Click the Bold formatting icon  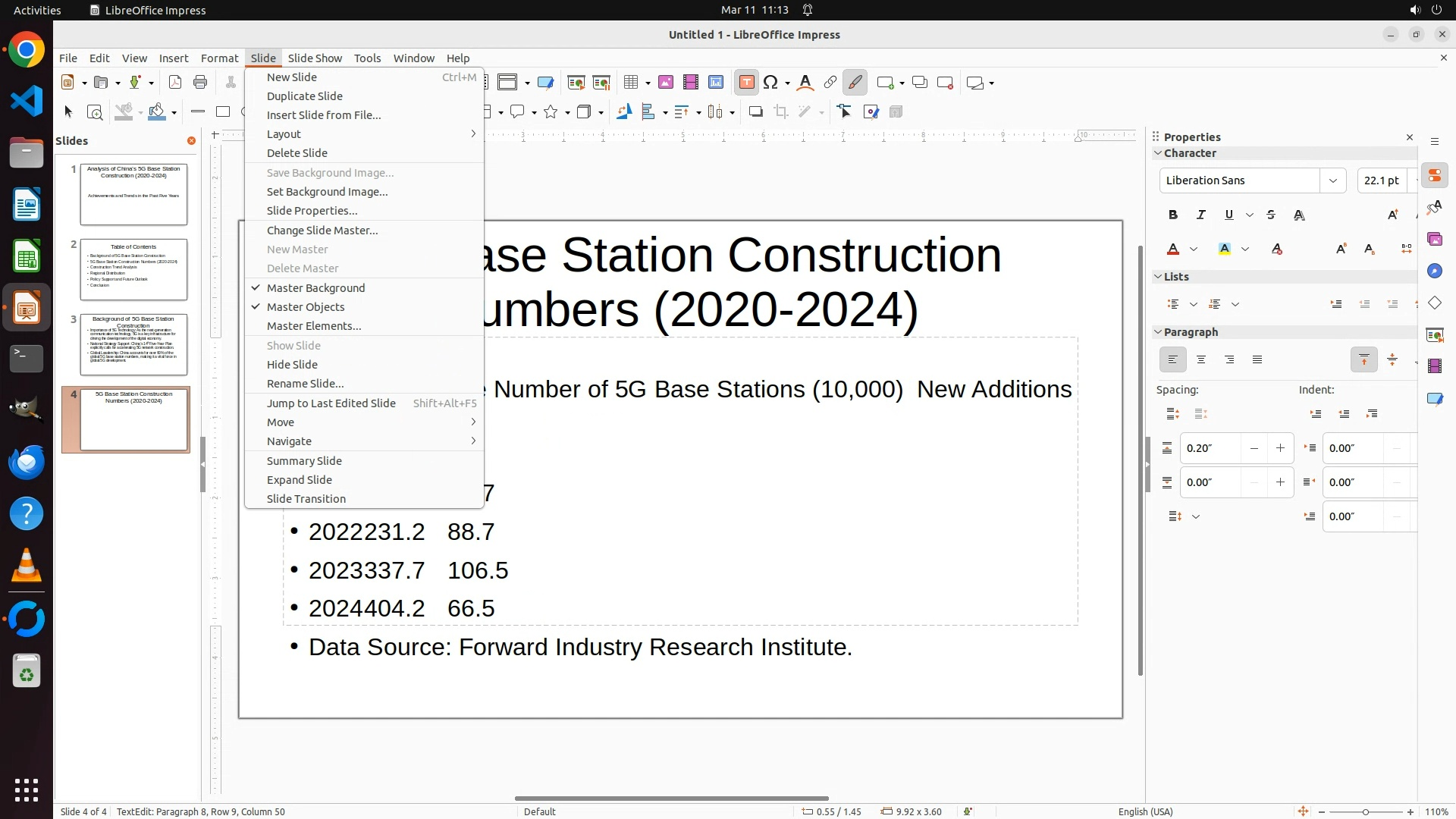(1173, 215)
